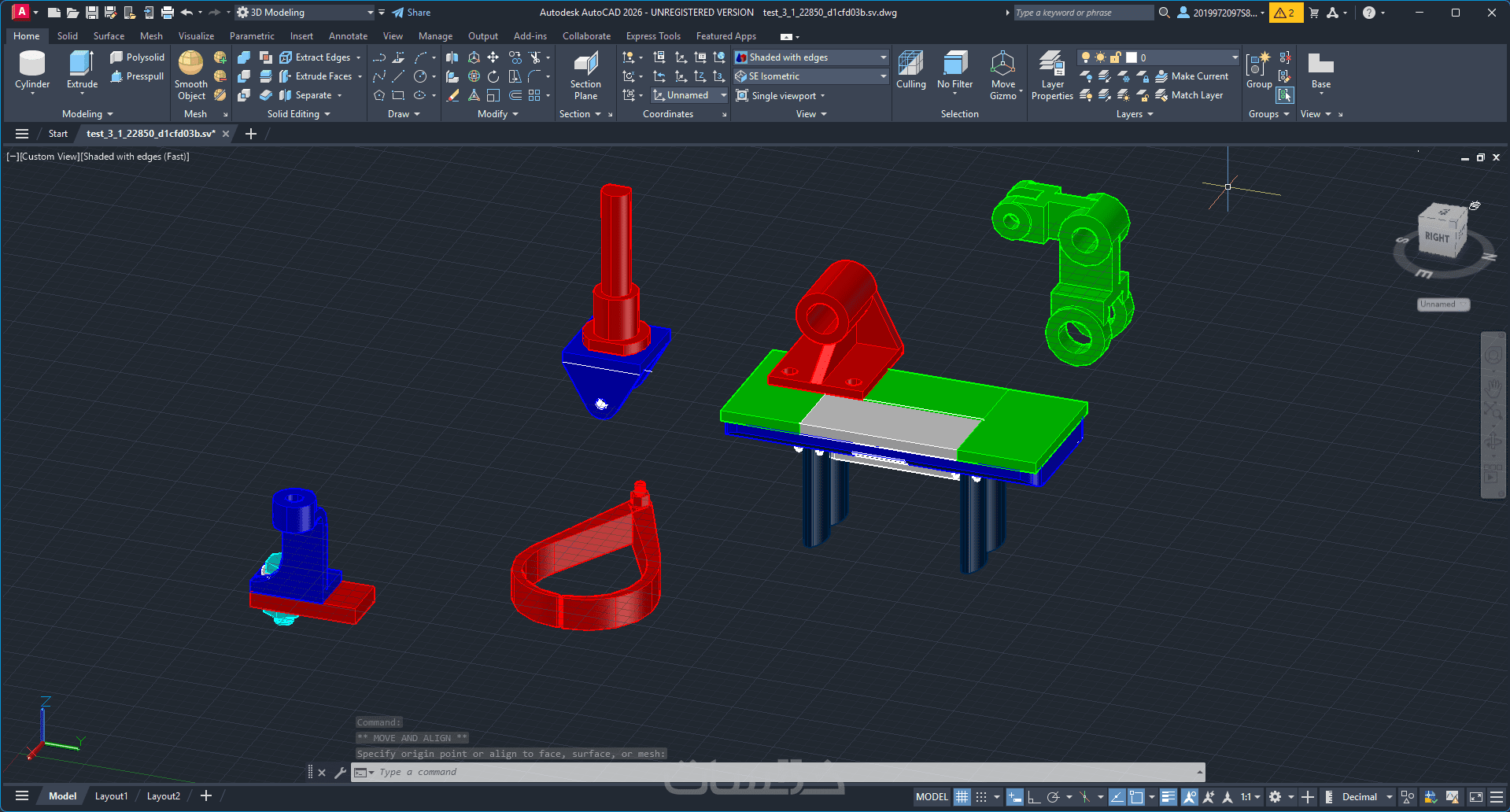Screen dimensions: 1510x812
Task: Click the Move tool in Modify panel
Action: pos(493,57)
